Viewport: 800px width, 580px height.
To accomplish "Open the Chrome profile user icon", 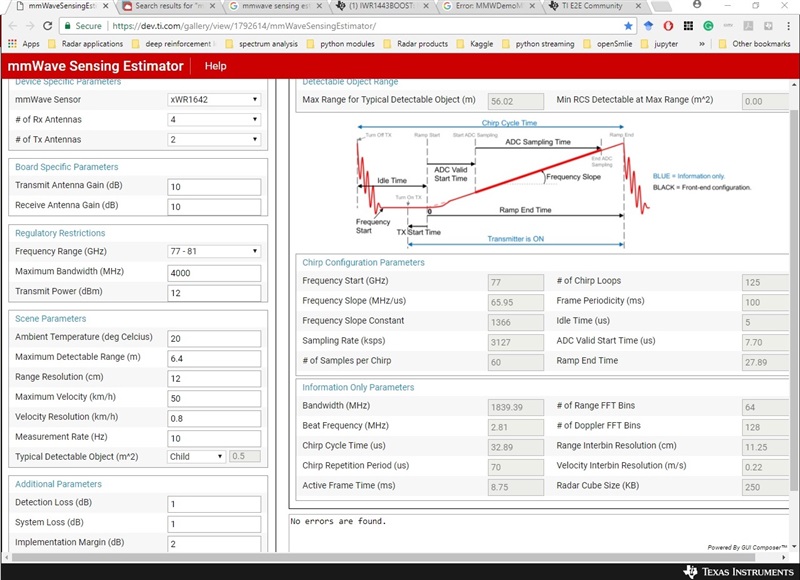I will [697, 5].
